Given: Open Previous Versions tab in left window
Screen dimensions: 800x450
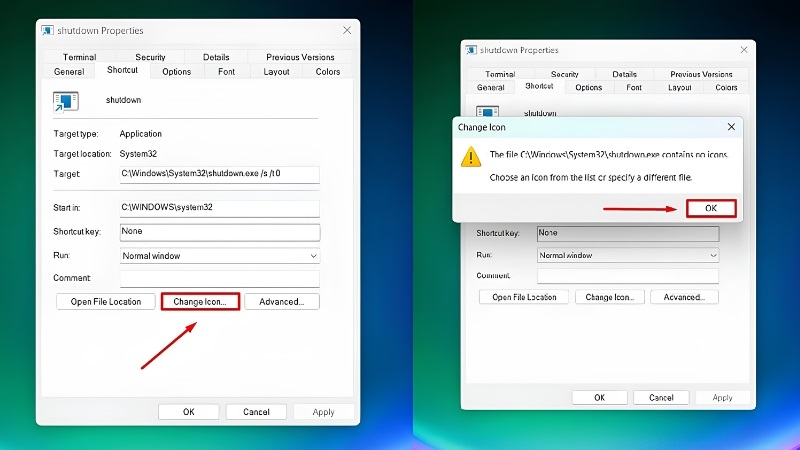Looking at the screenshot, I should coord(300,57).
